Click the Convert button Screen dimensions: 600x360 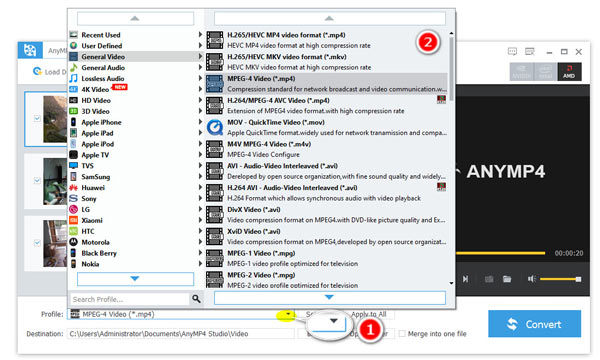(x=535, y=324)
